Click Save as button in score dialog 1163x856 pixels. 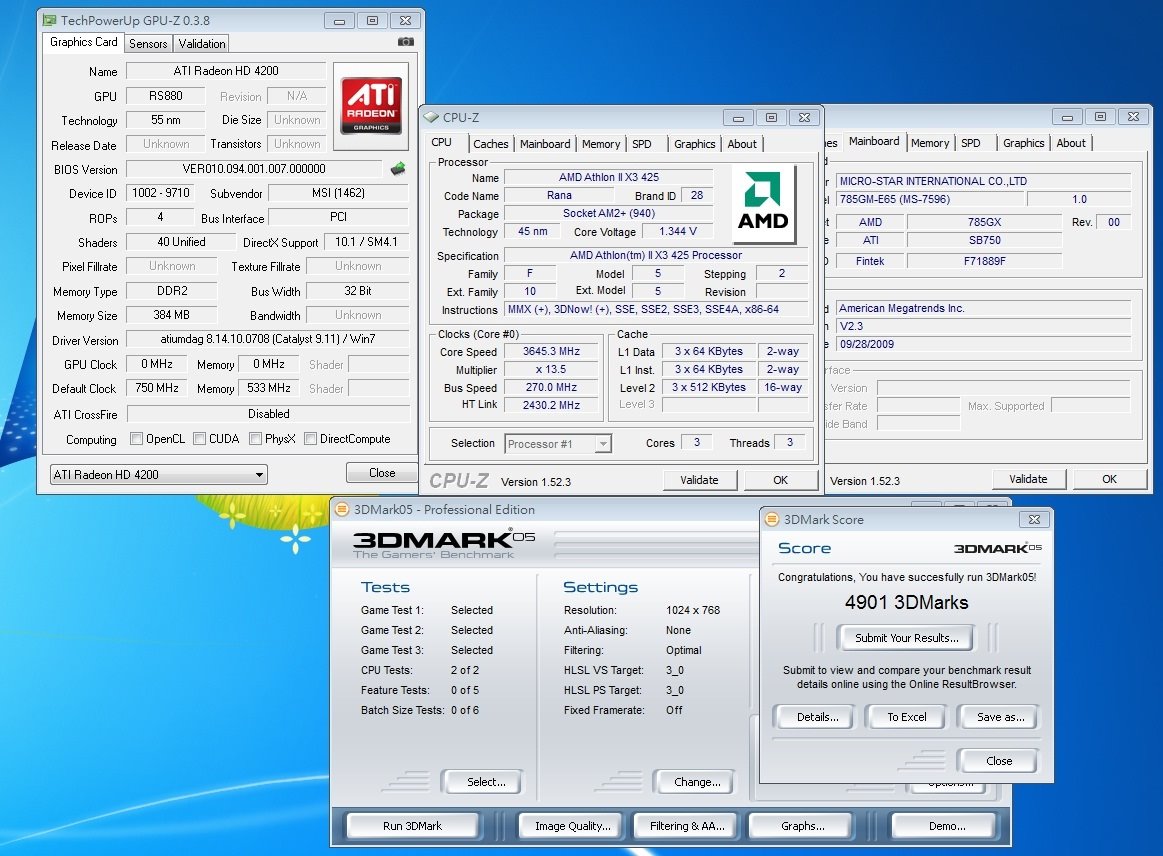click(x=1001, y=717)
